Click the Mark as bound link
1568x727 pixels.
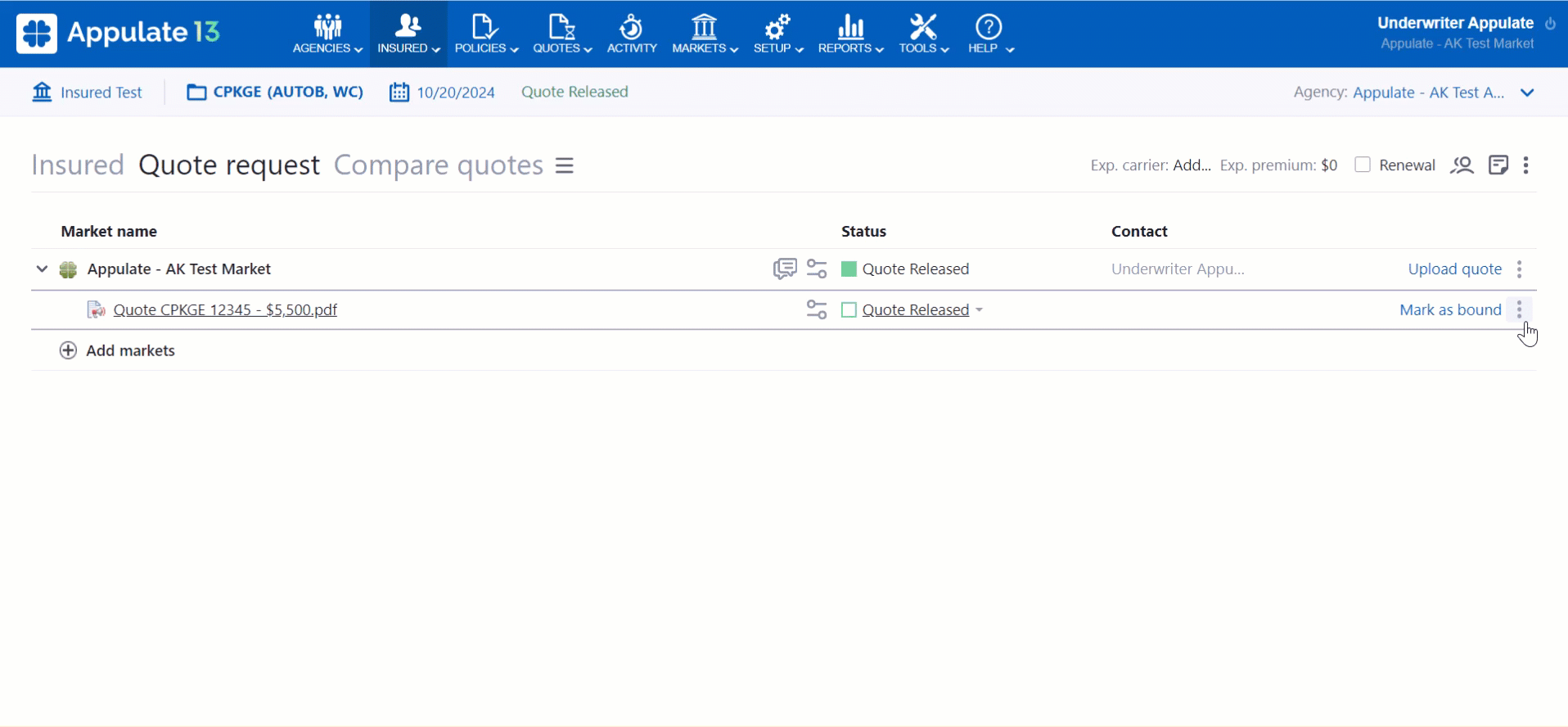(x=1449, y=309)
